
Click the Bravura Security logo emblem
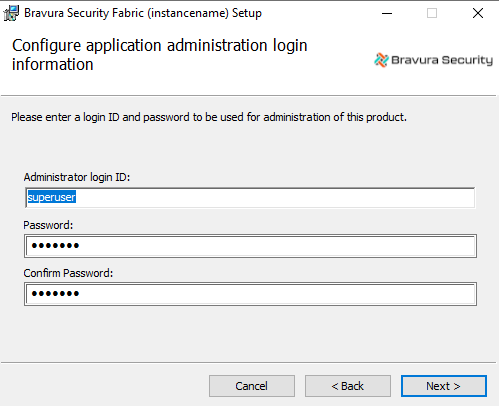pos(381,60)
